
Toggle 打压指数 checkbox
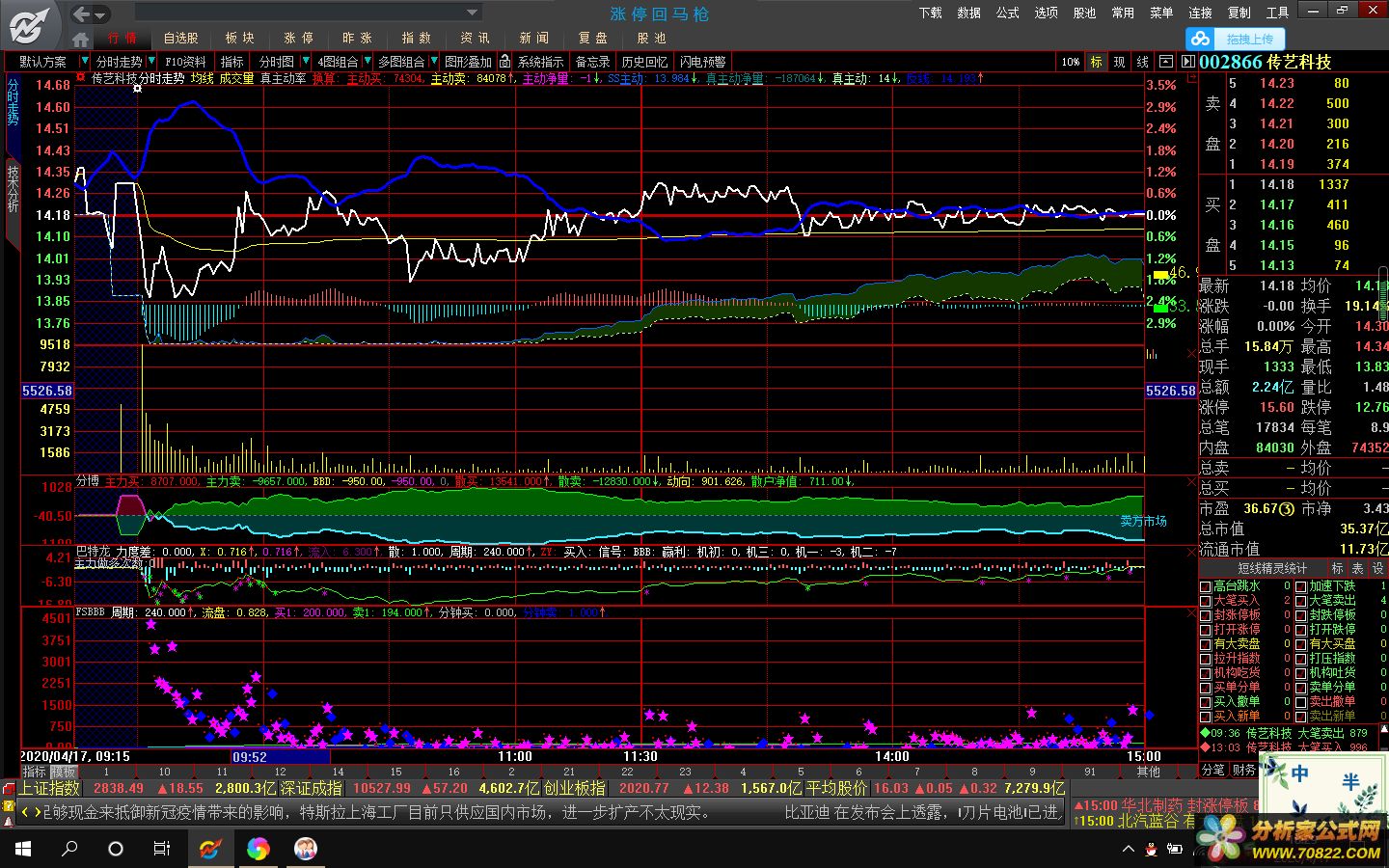pos(1300,659)
